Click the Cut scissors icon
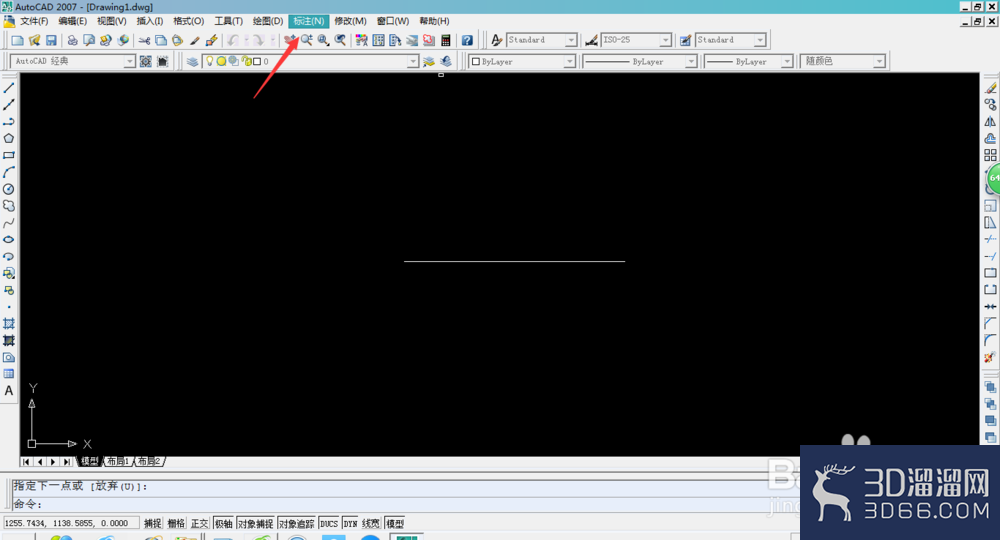Screen dimensions: 1000x540 pos(144,40)
